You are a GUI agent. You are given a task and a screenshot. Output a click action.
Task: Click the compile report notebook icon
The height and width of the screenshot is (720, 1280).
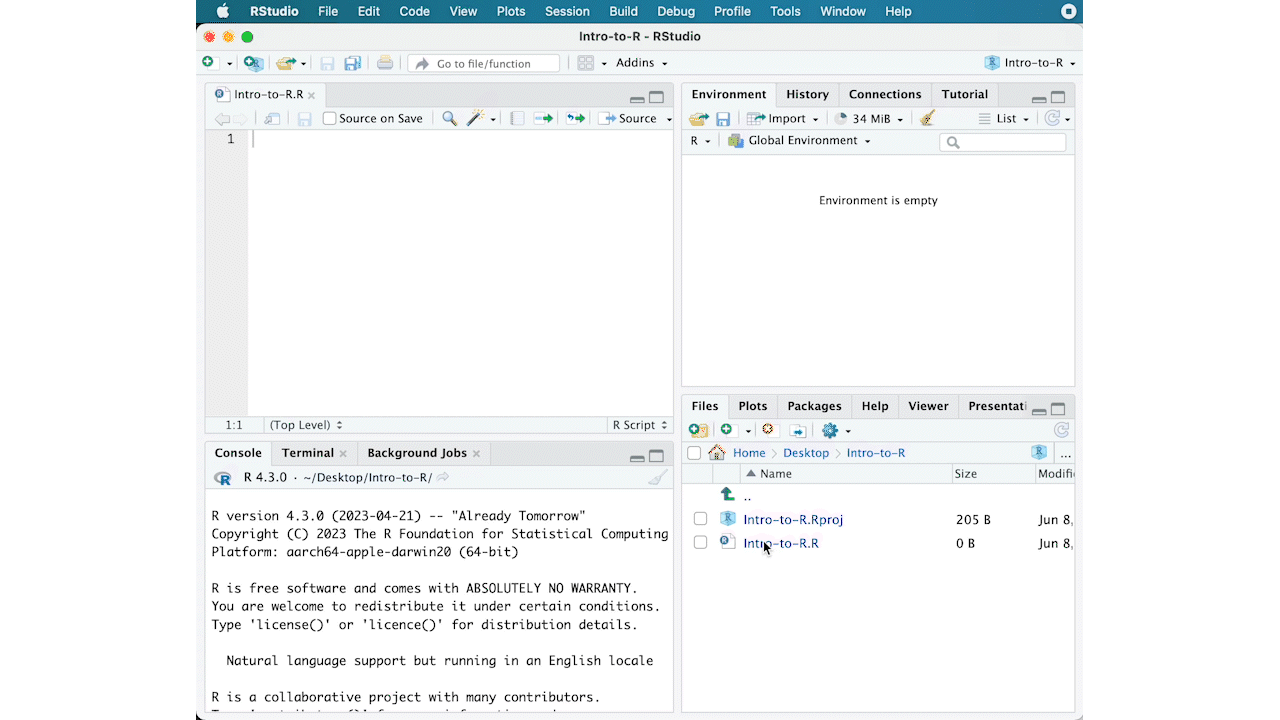coord(517,118)
